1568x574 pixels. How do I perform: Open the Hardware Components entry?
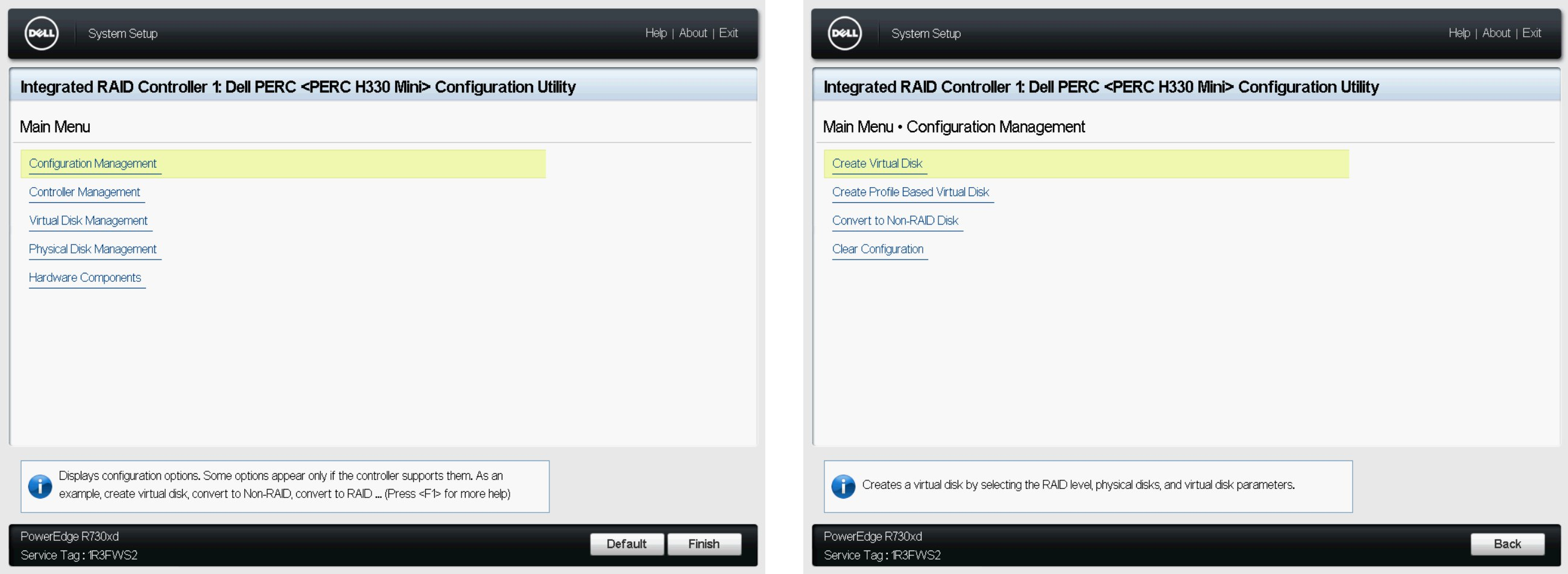[x=85, y=278]
